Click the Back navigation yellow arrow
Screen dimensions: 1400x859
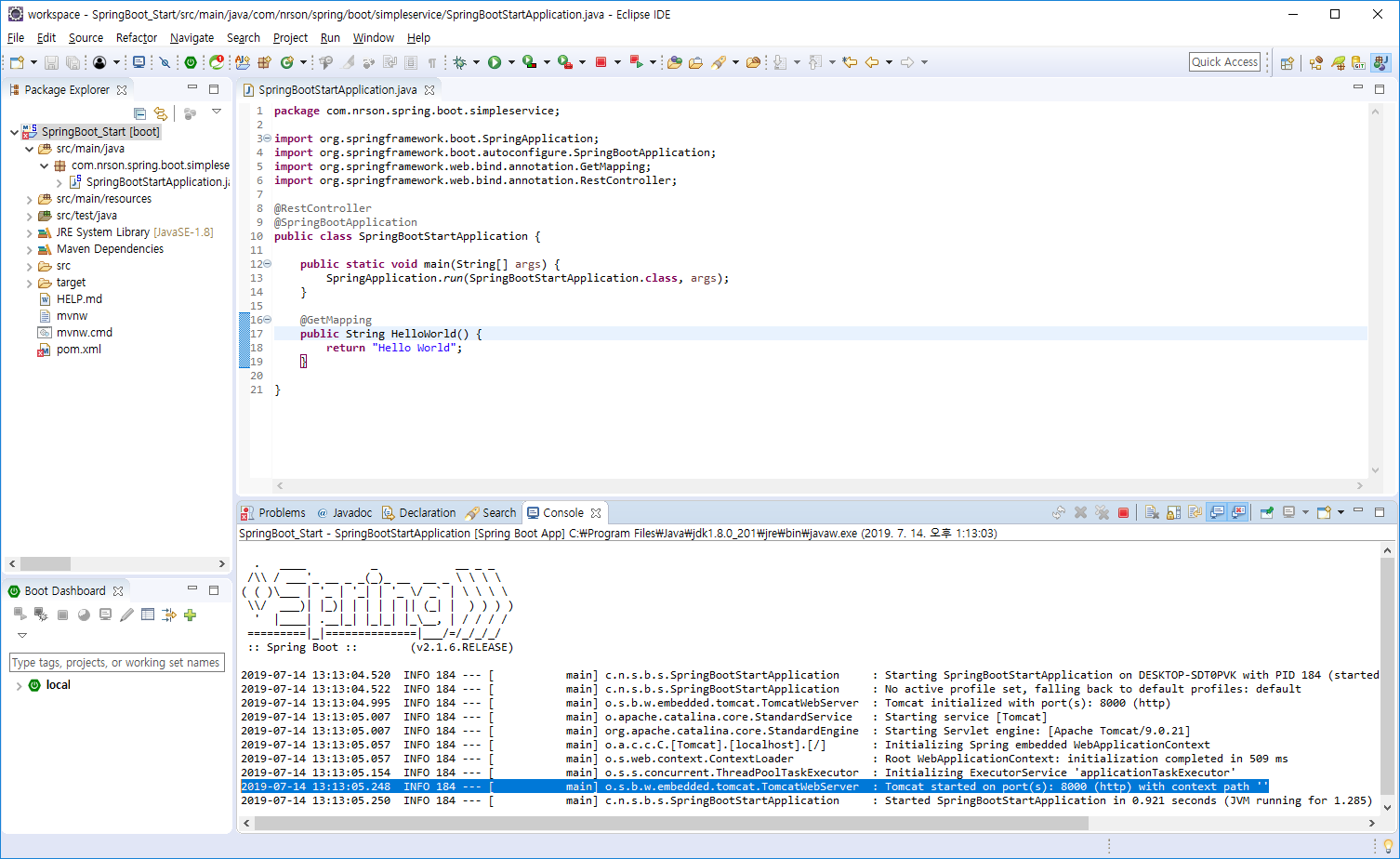(x=872, y=62)
